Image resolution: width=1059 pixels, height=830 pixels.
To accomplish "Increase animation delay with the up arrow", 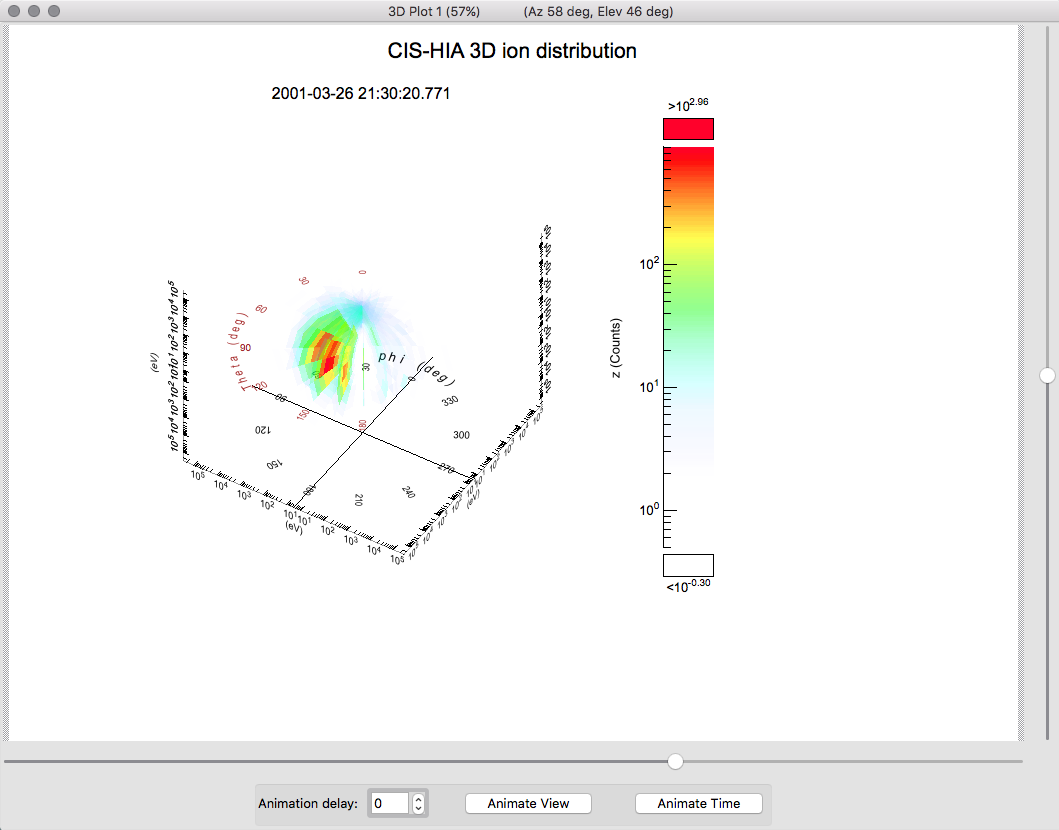I will 419,798.
